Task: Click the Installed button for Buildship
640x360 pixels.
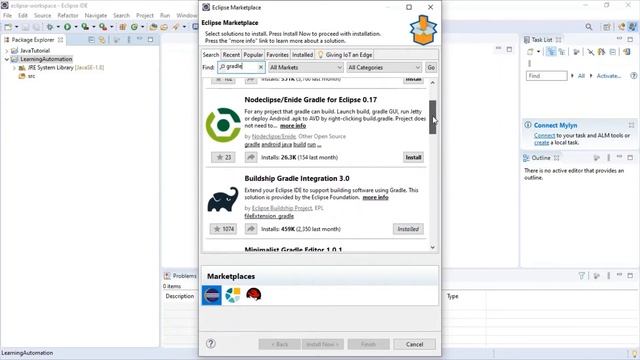Action: click(408, 229)
